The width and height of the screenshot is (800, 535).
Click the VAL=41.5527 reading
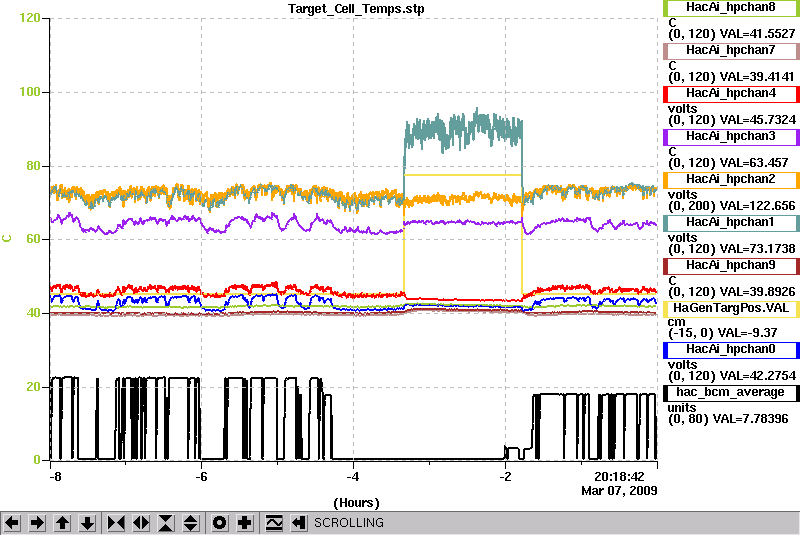tap(757, 34)
